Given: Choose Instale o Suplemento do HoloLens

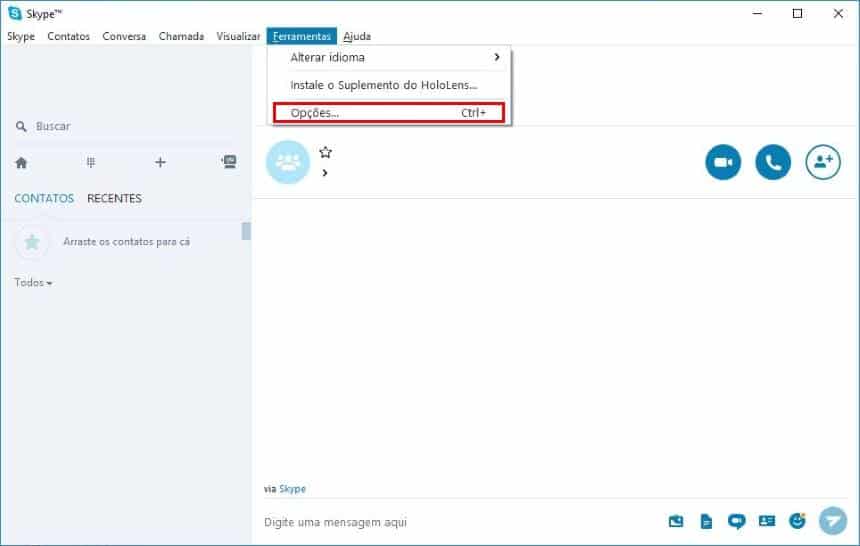Looking at the screenshot, I should point(384,85).
